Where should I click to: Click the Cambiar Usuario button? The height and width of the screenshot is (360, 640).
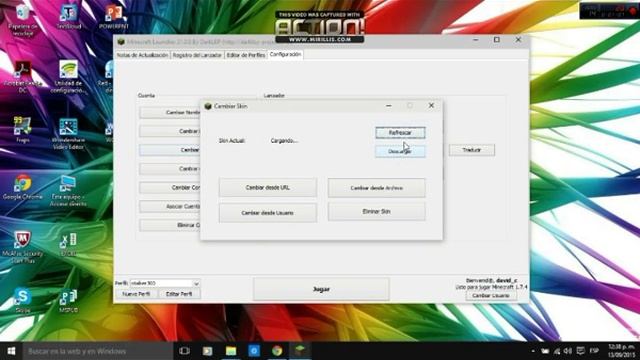(491, 296)
